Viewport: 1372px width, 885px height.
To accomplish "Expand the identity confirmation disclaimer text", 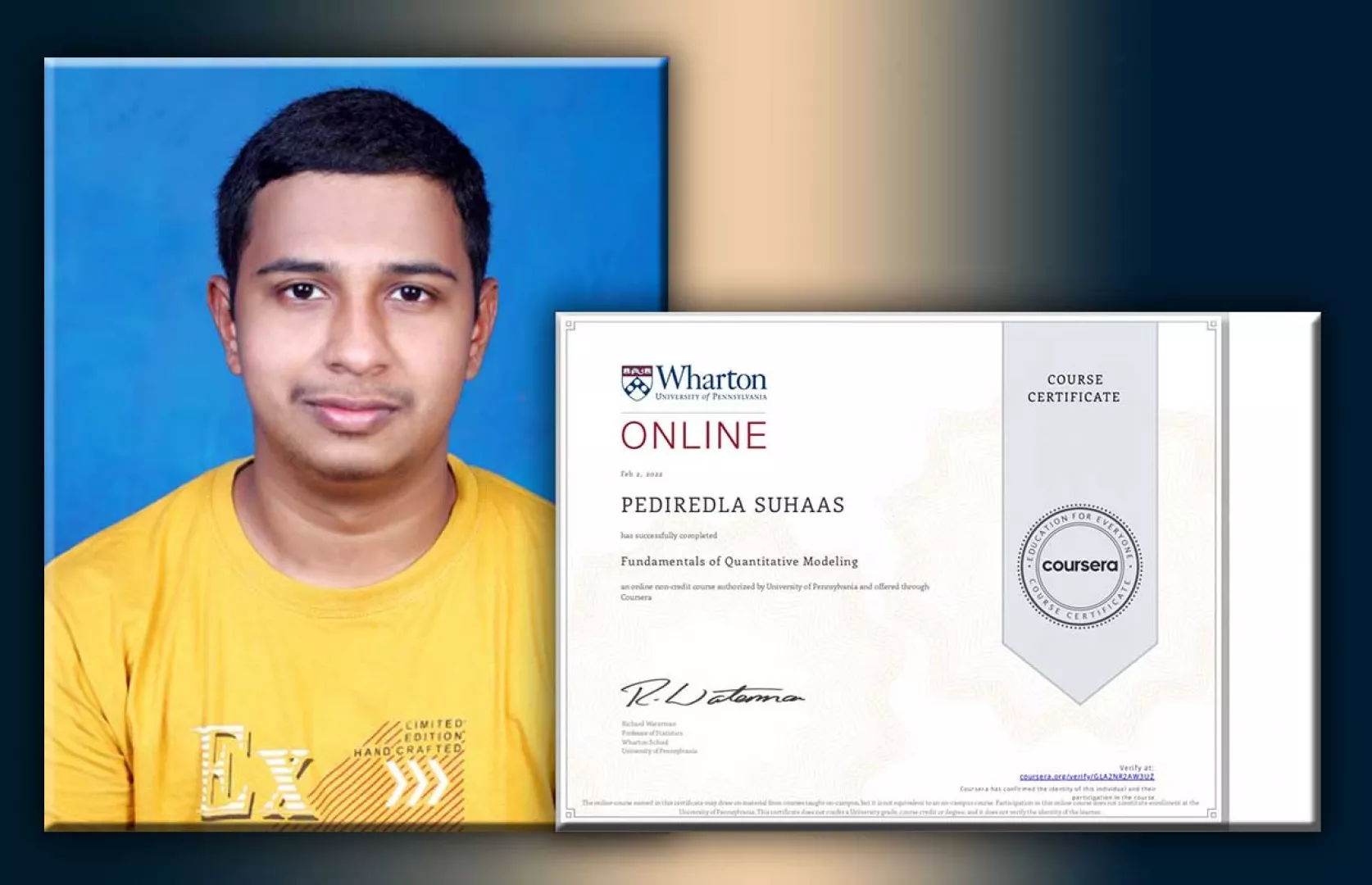I will (1056, 789).
